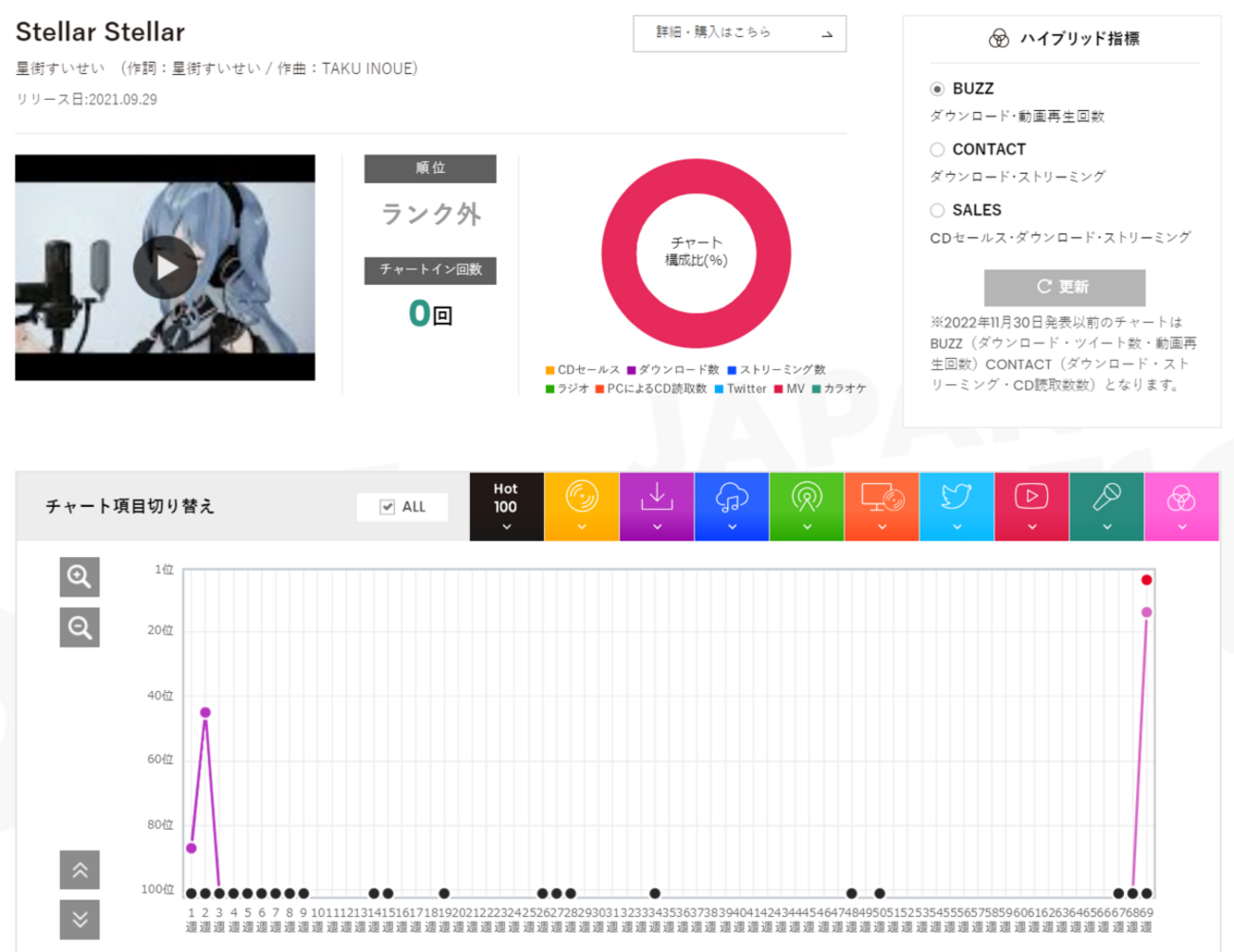Switch to the Hot 100 tab
This screenshot has height=952, width=1234.
[x=506, y=507]
